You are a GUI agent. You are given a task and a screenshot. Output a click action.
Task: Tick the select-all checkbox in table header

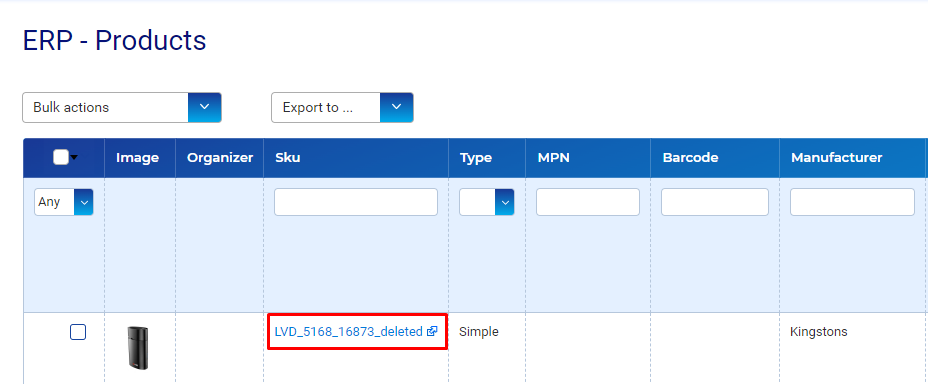tap(61, 157)
